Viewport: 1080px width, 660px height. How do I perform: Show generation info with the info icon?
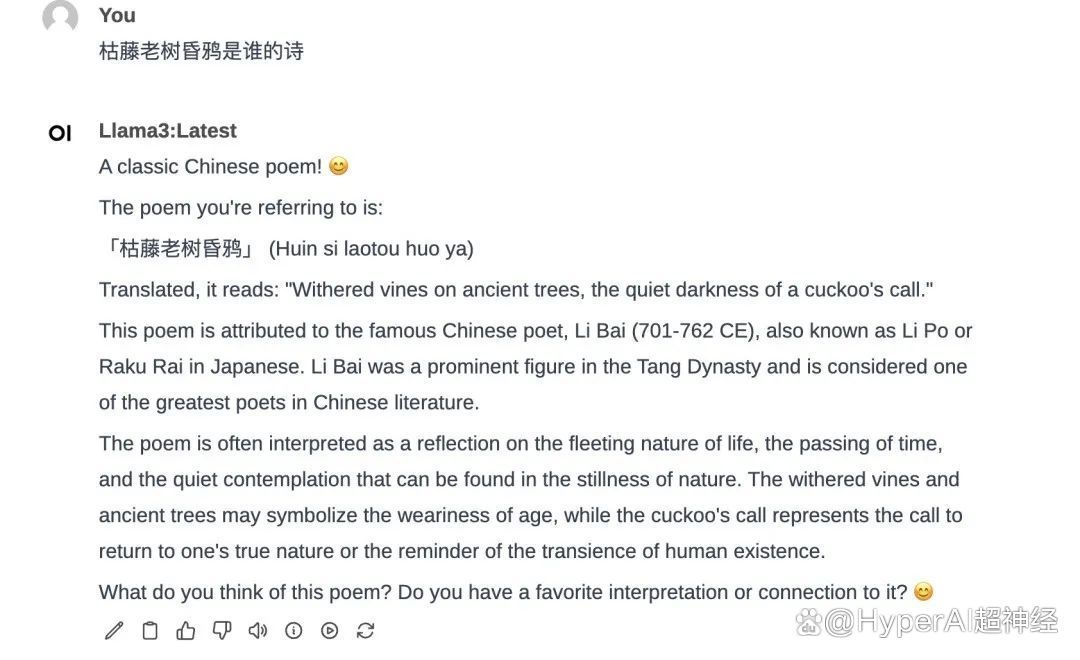294,630
